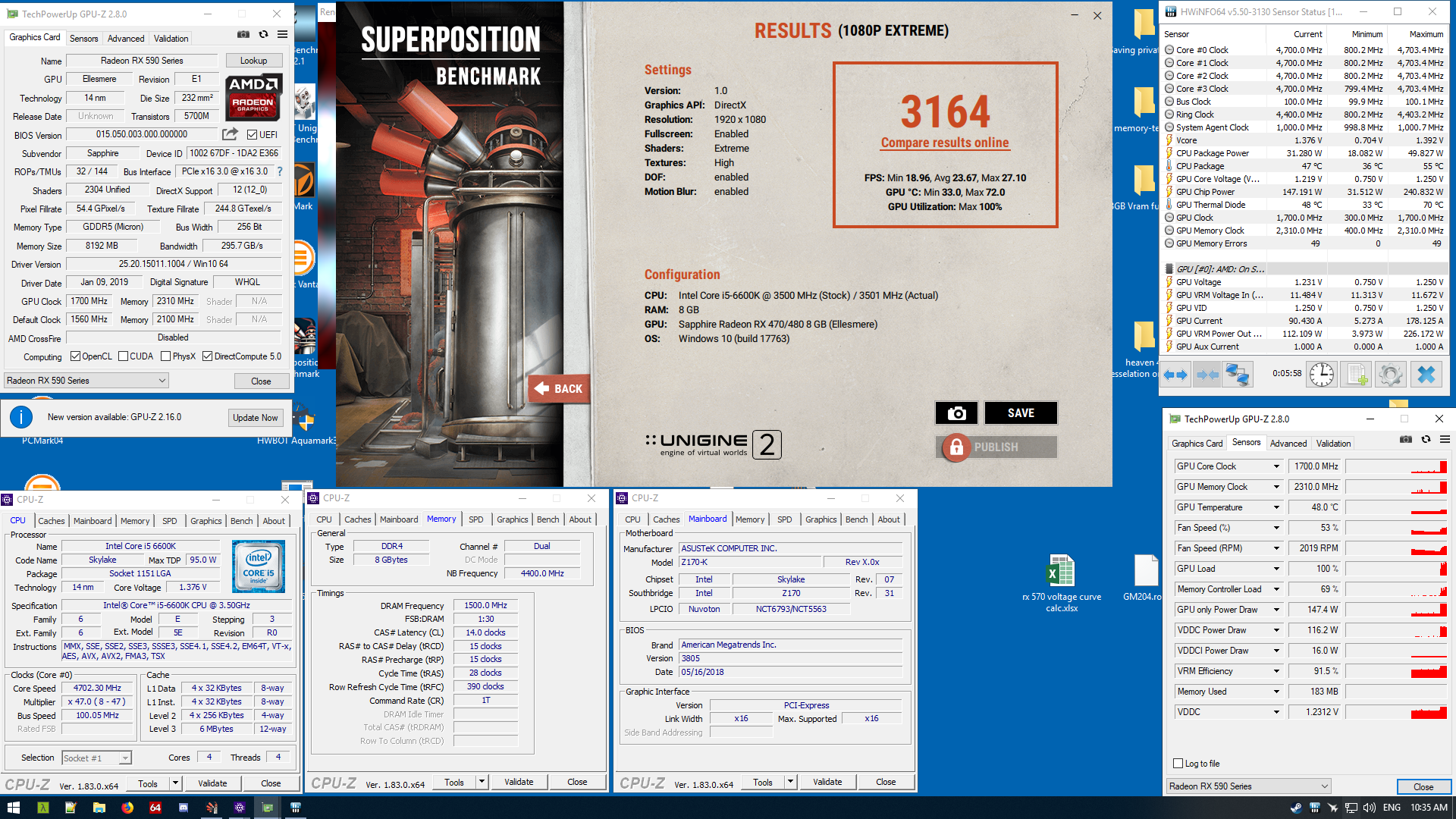Click the Windows Start button
Viewport: 1456px width, 819px height.
pyautogui.click(x=13, y=808)
